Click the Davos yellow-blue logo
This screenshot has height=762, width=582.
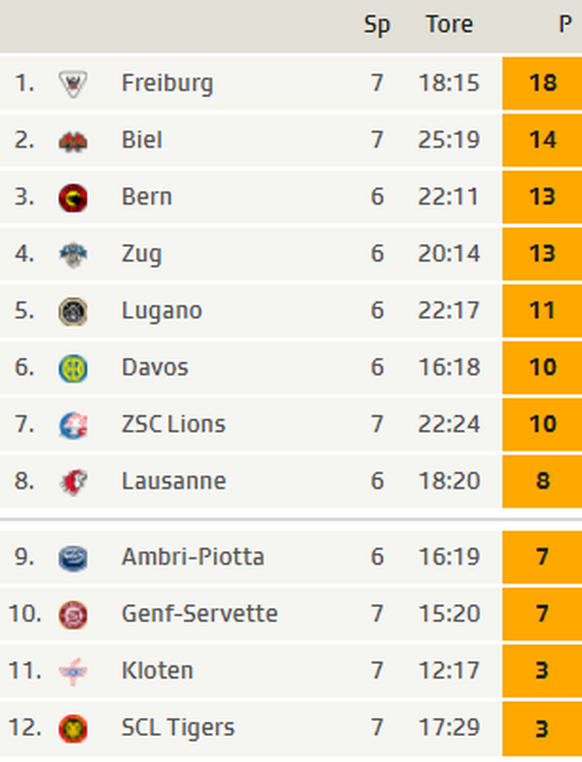pyautogui.click(x=73, y=368)
